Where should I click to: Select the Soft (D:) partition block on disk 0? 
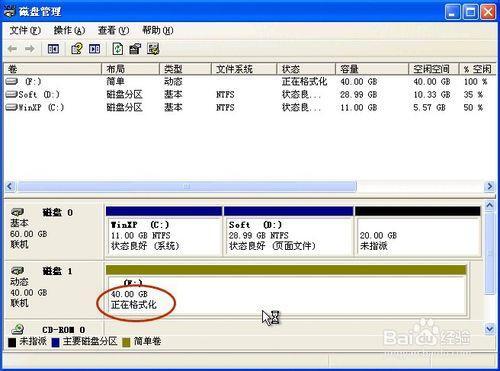pos(288,232)
